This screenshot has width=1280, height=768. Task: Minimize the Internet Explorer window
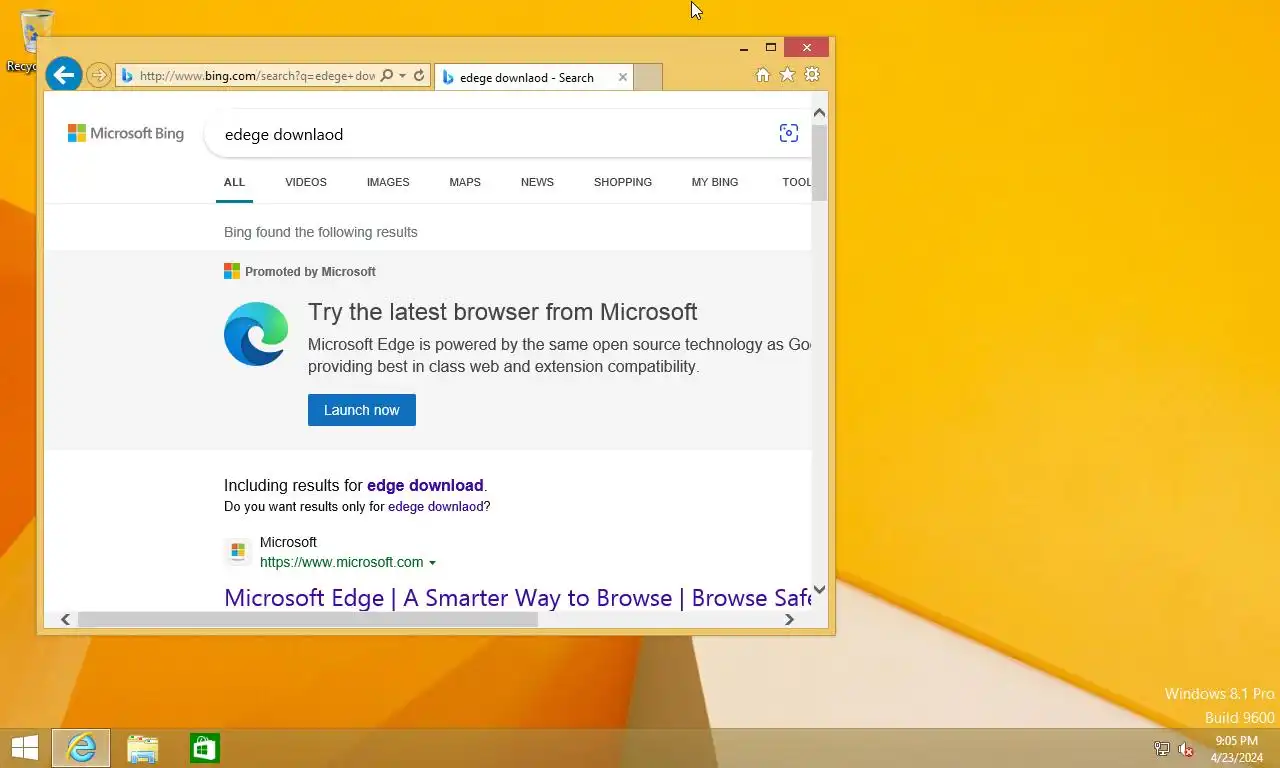point(744,47)
